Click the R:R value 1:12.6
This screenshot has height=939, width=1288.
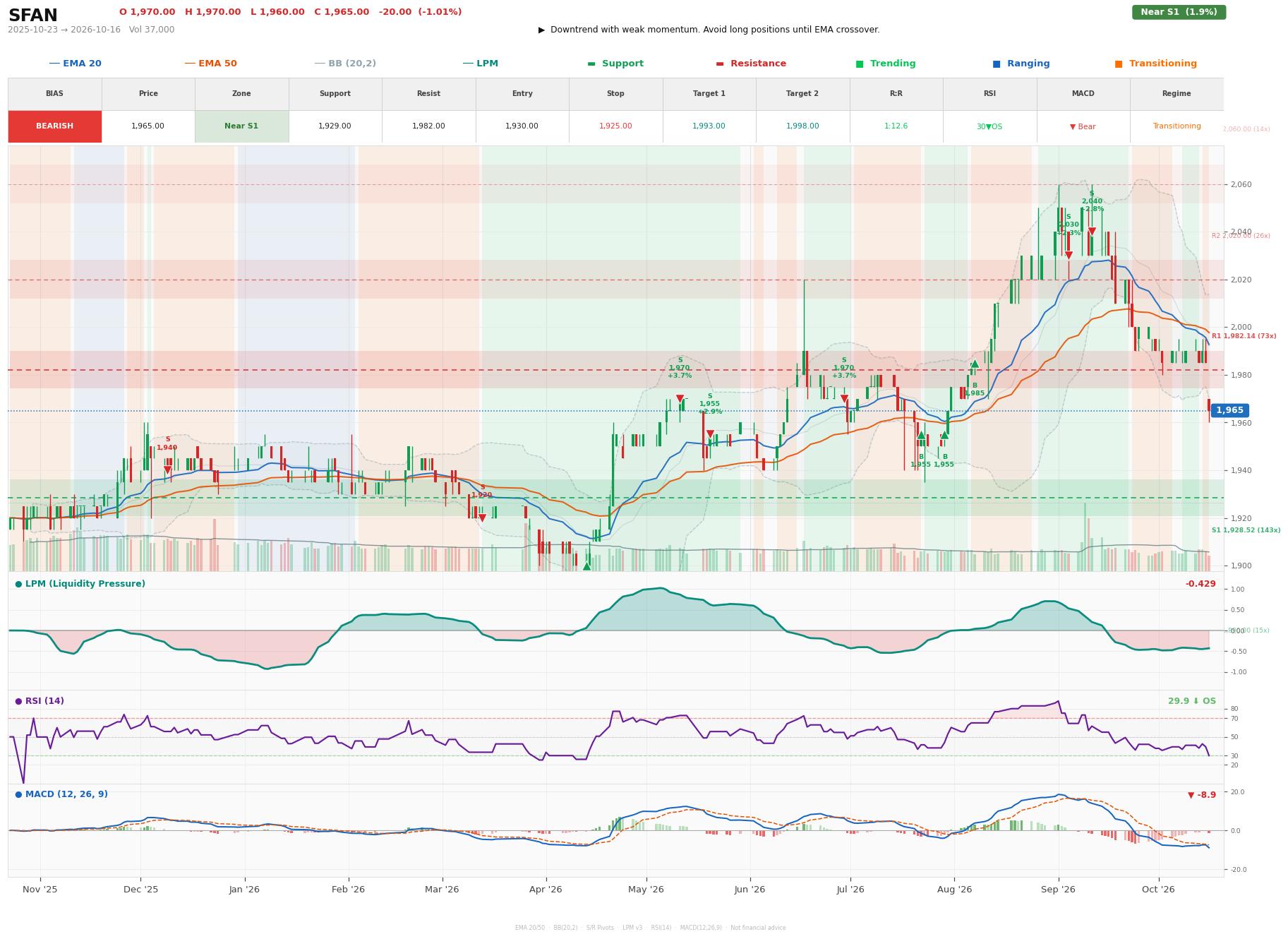pyautogui.click(x=896, y=126)
